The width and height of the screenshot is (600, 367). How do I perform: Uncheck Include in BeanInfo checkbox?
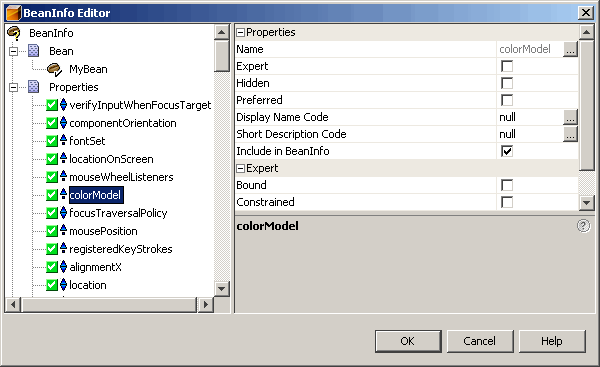pyautogui.click(x=507, y=151)
